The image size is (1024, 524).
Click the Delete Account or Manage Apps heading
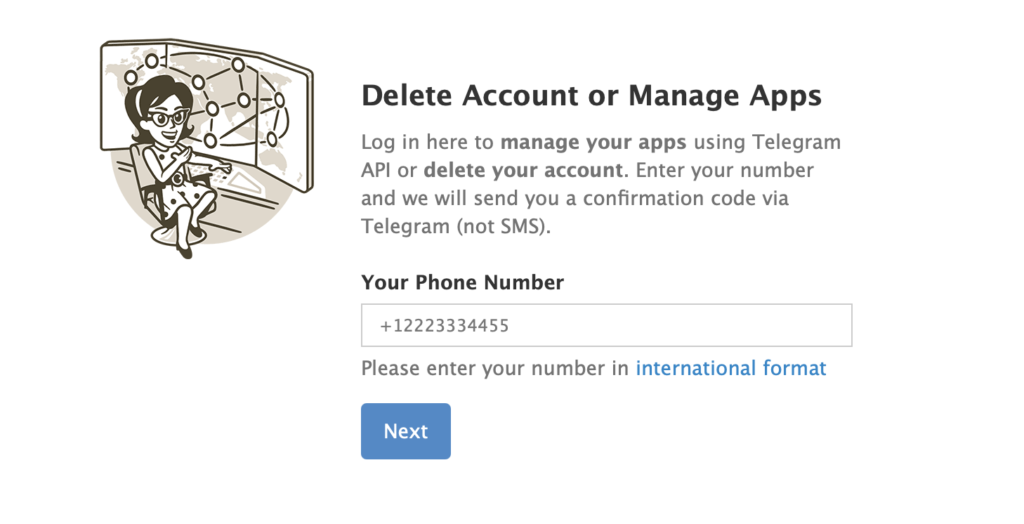591,96
